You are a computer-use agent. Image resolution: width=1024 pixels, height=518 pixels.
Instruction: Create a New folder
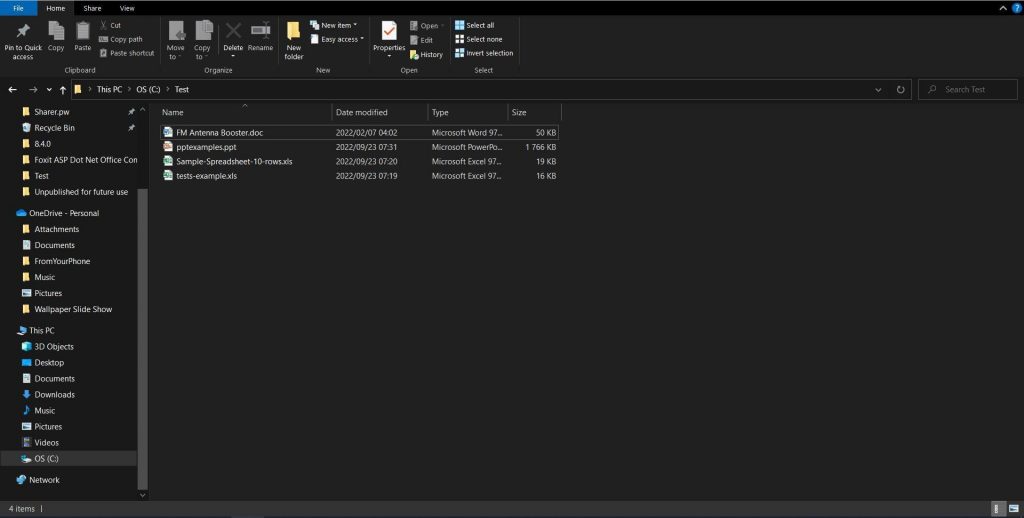tap(294, 40)
